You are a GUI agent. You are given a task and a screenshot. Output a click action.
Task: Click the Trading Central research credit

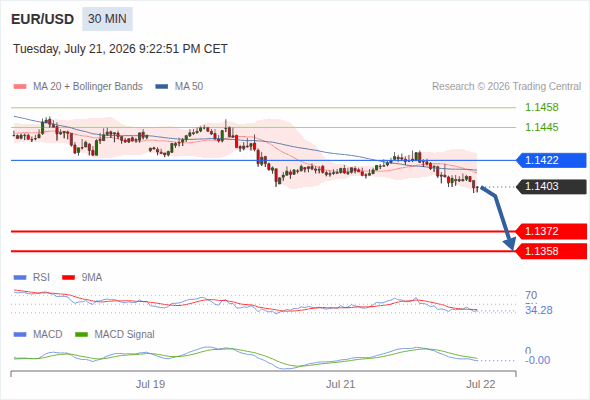[x=506, y=87]
